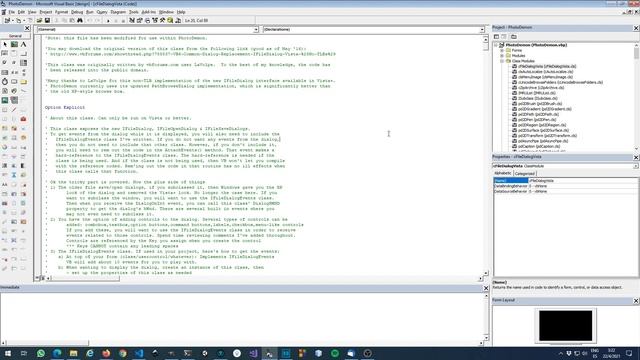This screenshot has width=640, height=360.
Task: Open the Add-Ins menu
Action: (x=148, y=12)
